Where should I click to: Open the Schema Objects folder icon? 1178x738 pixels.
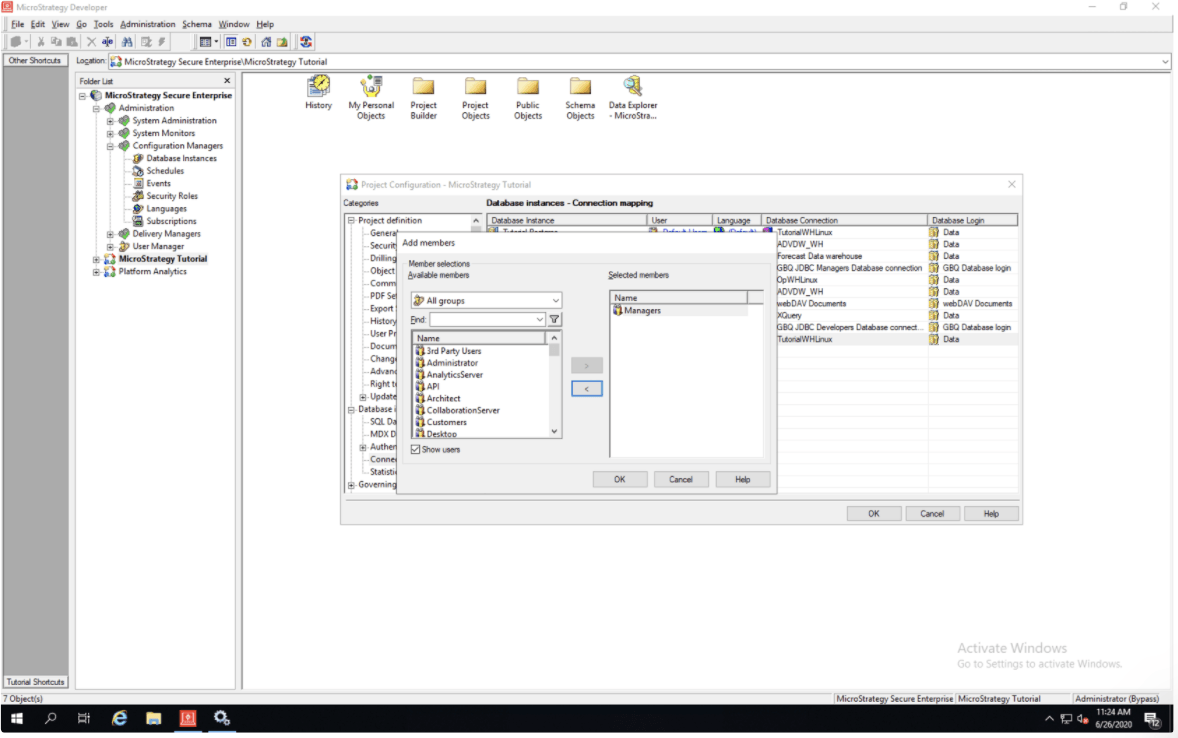pyautogui.click(x=580, y=88)
